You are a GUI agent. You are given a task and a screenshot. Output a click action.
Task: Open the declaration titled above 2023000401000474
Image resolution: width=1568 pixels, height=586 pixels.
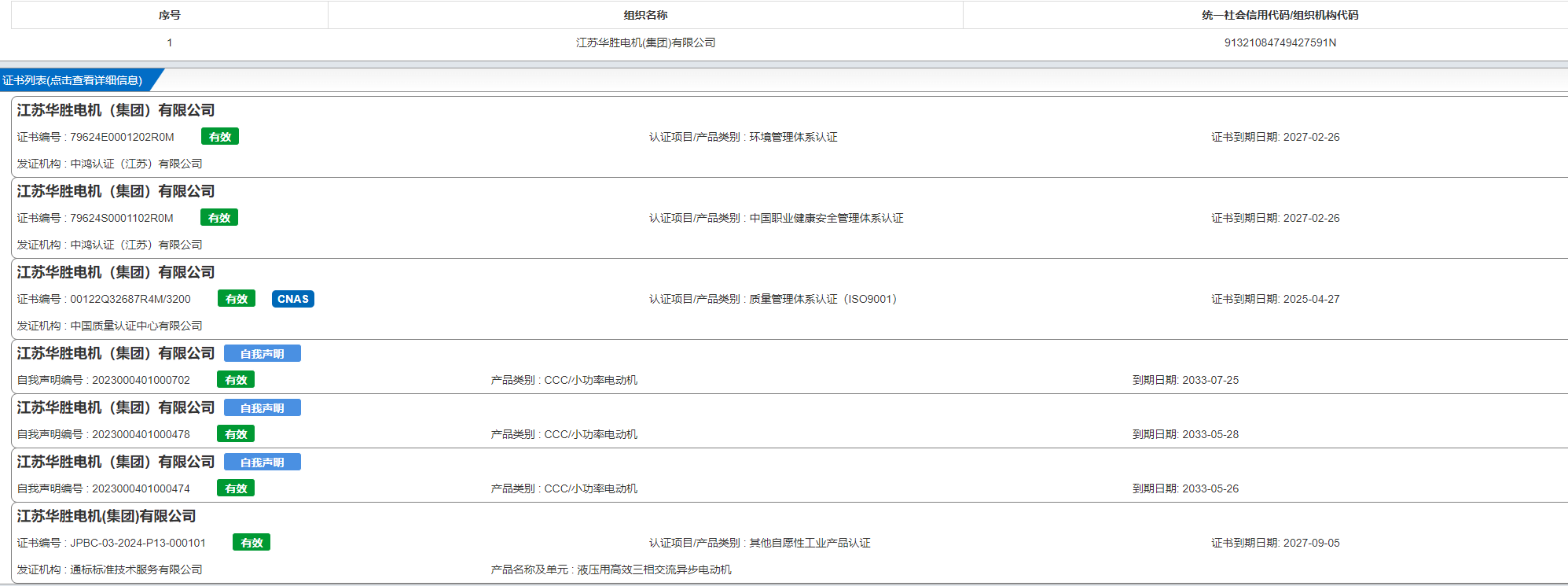(x=116, y=462)
